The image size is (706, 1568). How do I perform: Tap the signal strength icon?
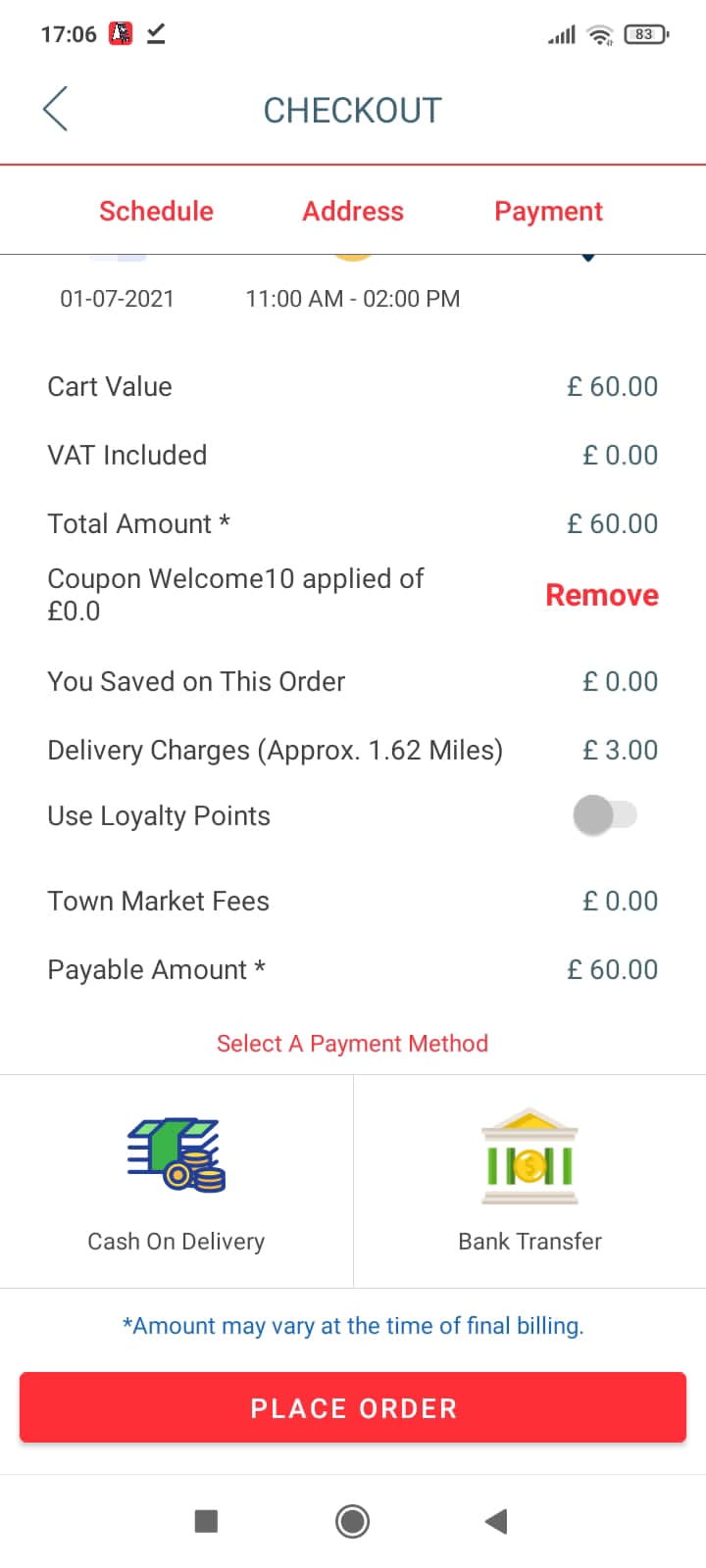tap(562, 35)
